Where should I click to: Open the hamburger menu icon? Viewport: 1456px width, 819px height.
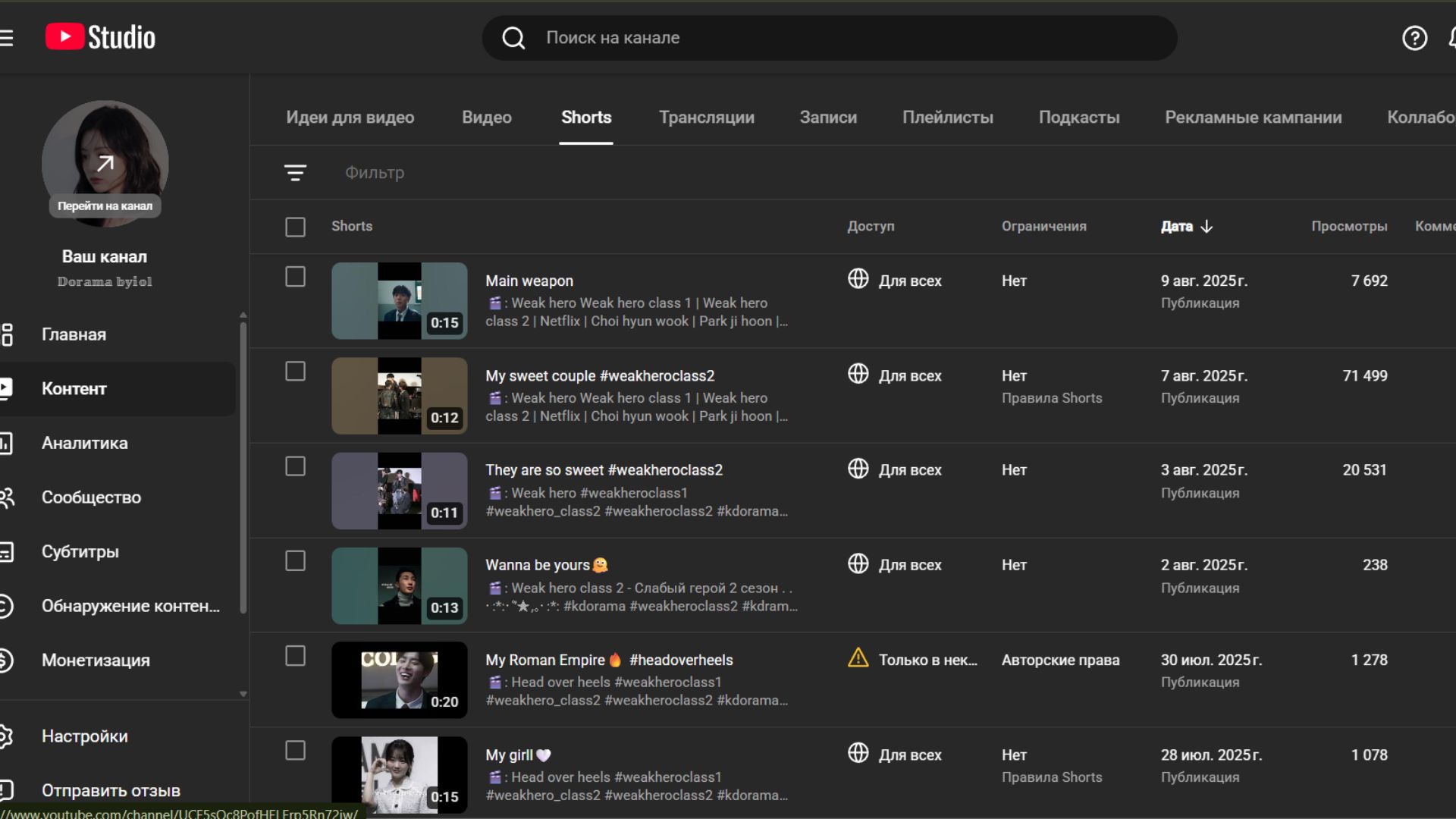tap(7, 38)
